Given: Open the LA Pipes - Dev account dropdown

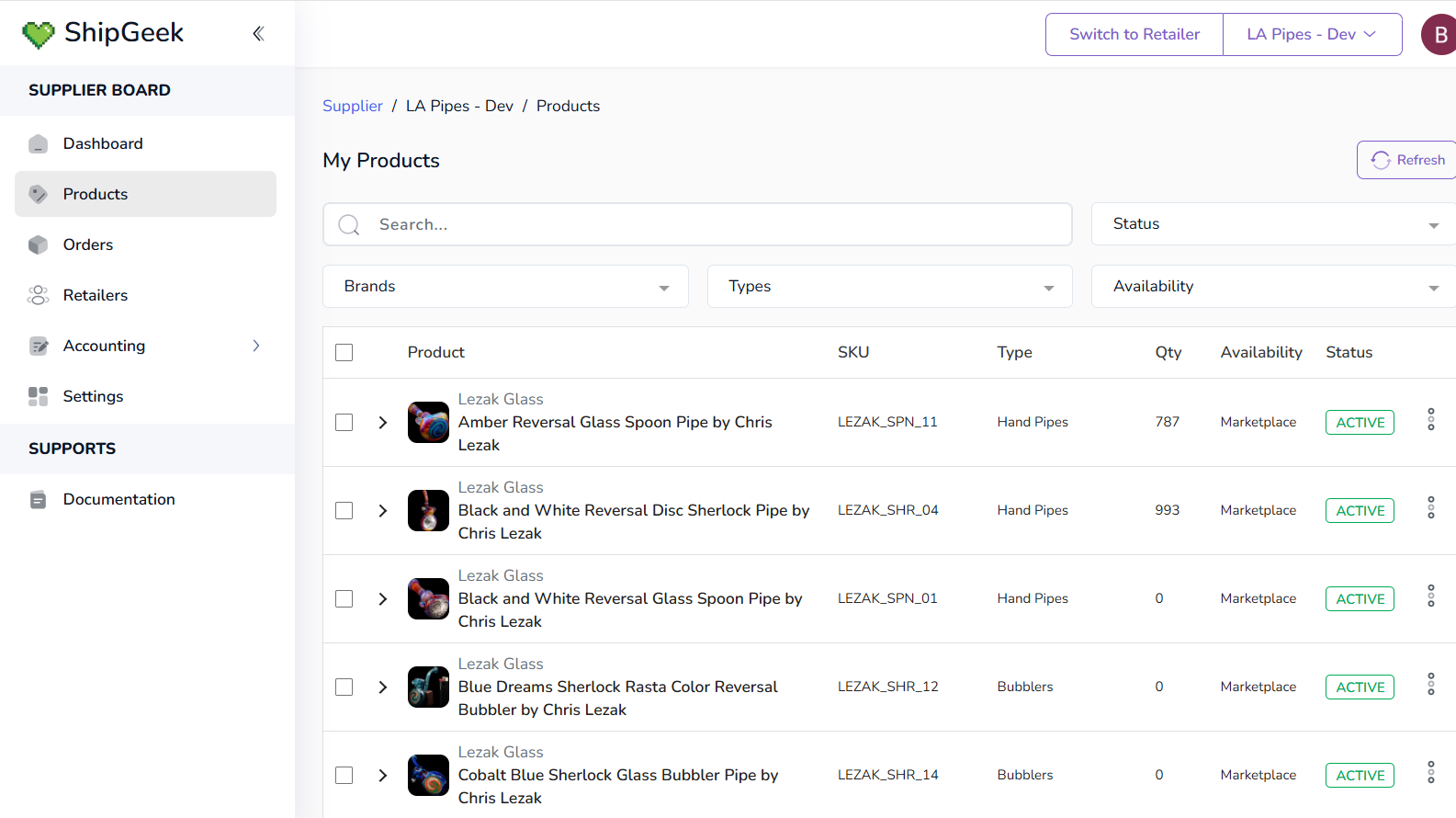Looking at the screenshot, I should pos(1312,35).
